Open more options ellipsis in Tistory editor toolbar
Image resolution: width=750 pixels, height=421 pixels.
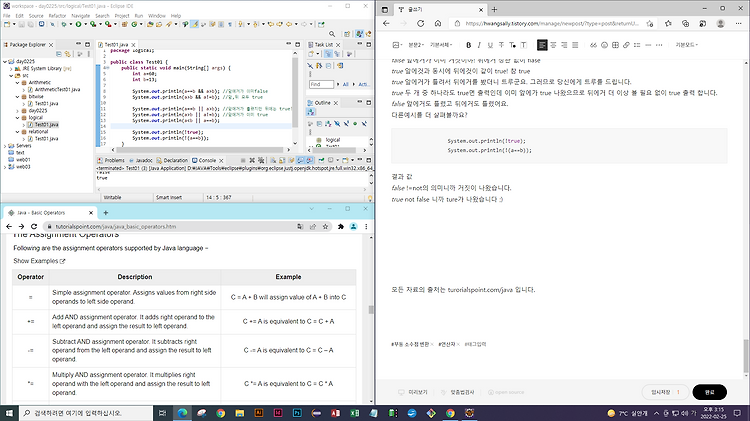[x=659, y=45]
